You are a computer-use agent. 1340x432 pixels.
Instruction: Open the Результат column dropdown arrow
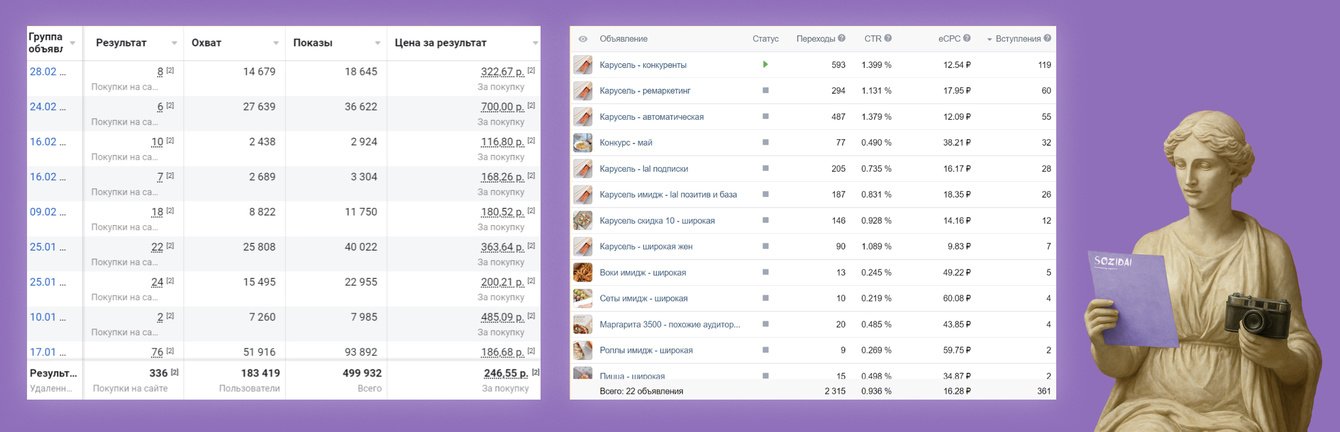click(175, 44)
